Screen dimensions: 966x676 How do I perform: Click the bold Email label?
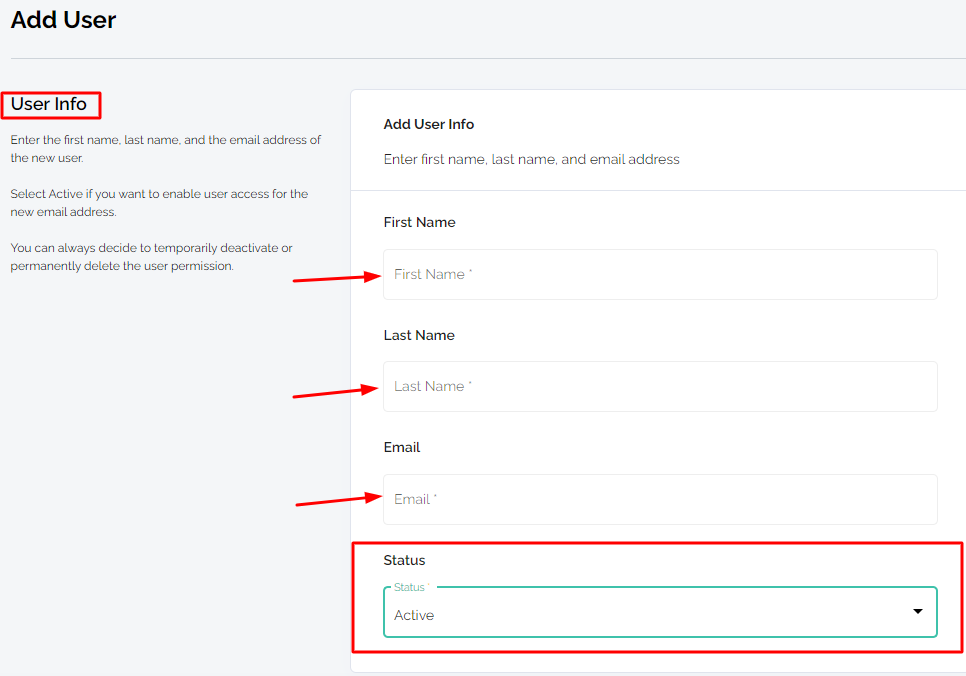click(402, 447)
